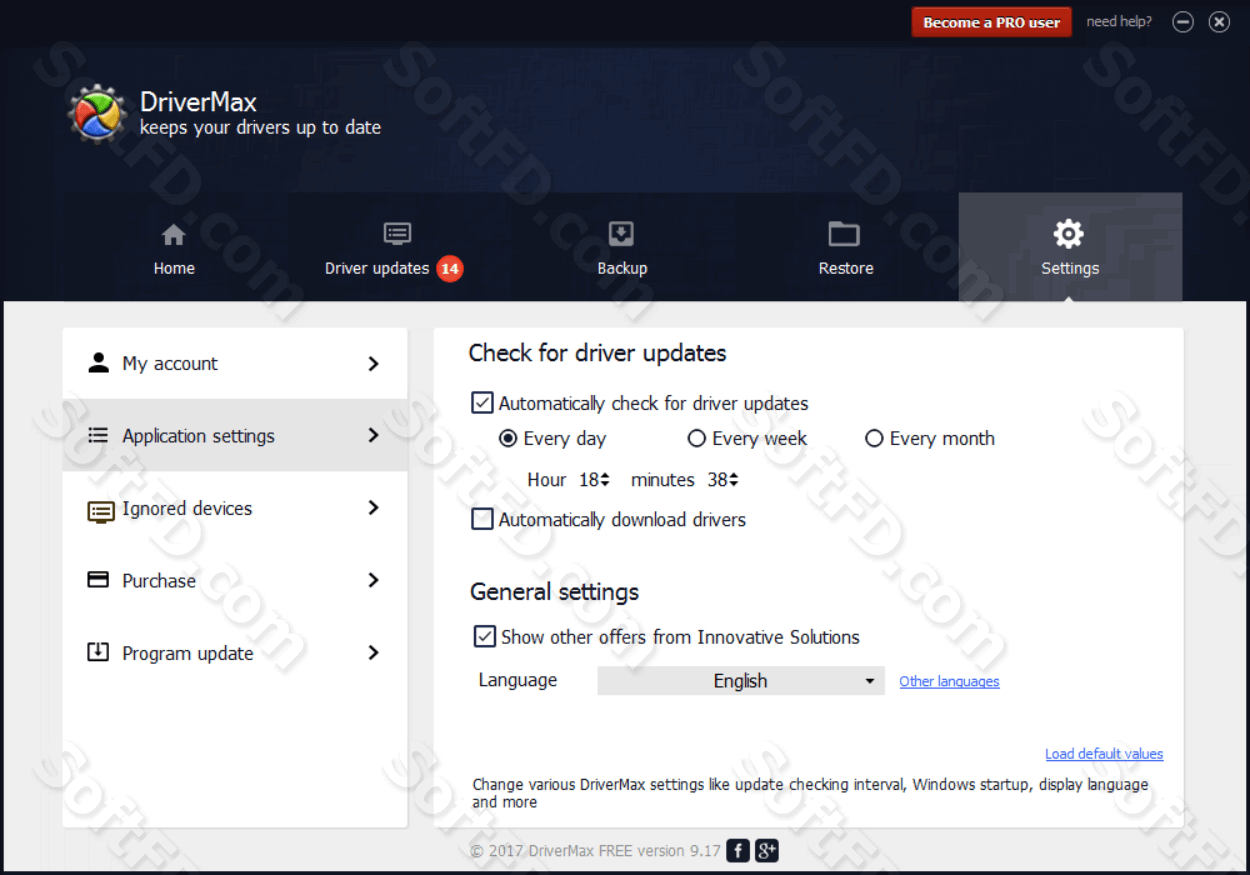
Task: Click Become a PRO user button
Action: point(991,22)
